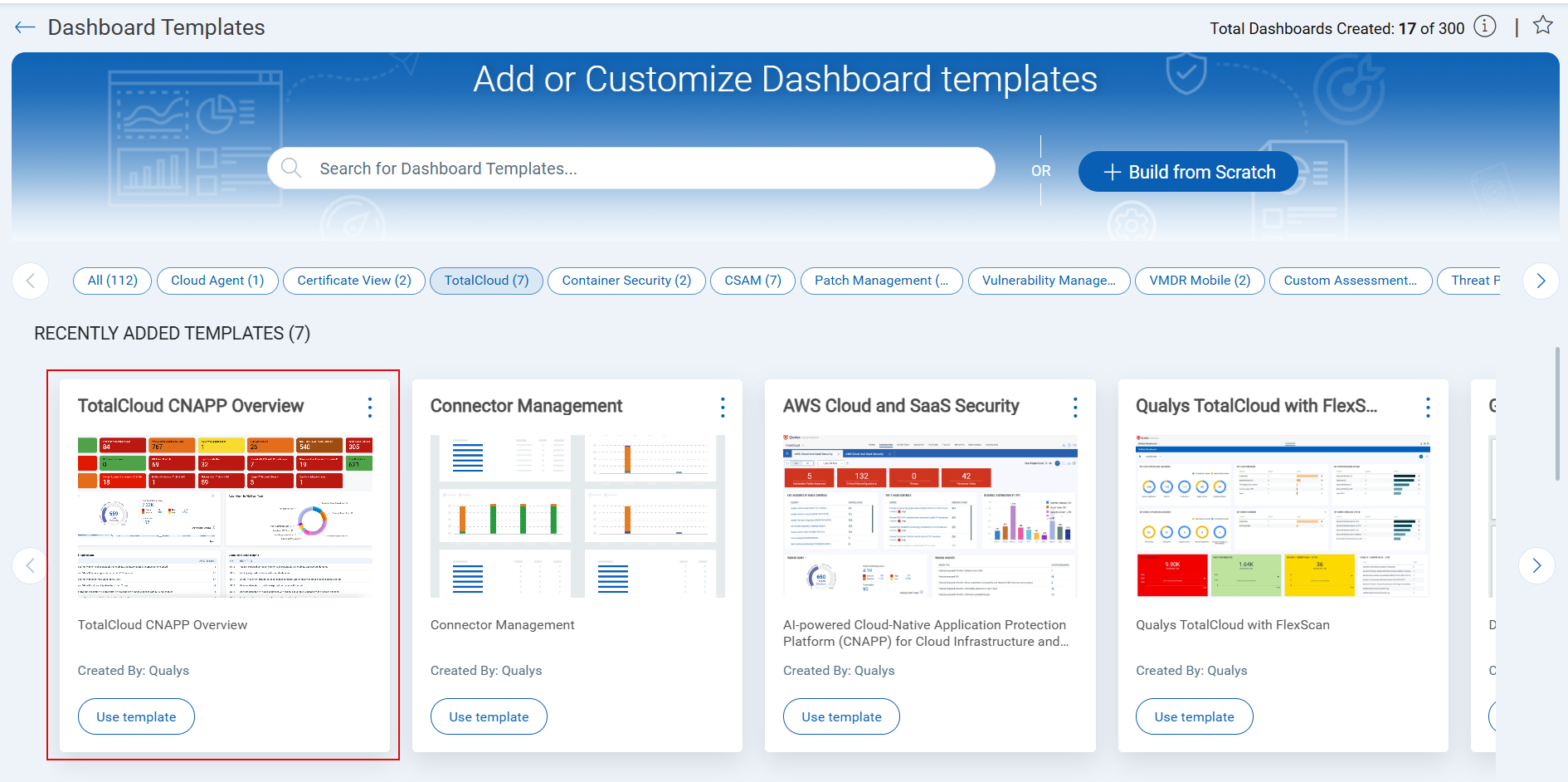The width and height of the screenshot is (1568, 782).
Task: Open the kebab menu on AWS Cloud and SaaS Security
Action: tap(1075, 407)
